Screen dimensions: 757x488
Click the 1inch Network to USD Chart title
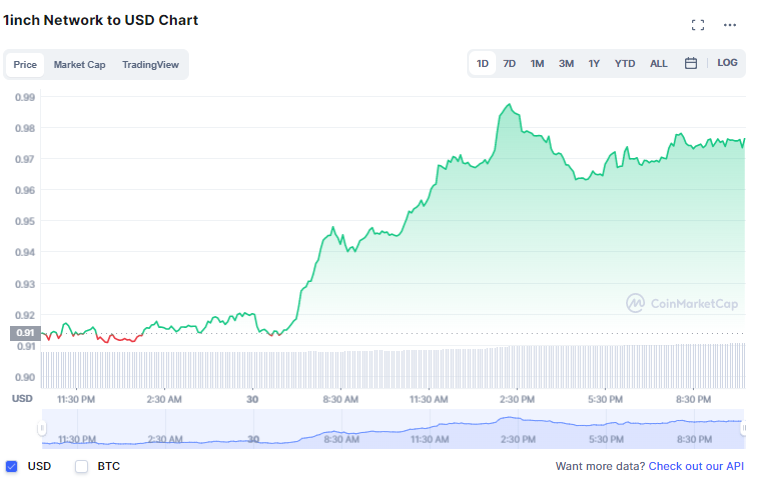tap(100, 20)
